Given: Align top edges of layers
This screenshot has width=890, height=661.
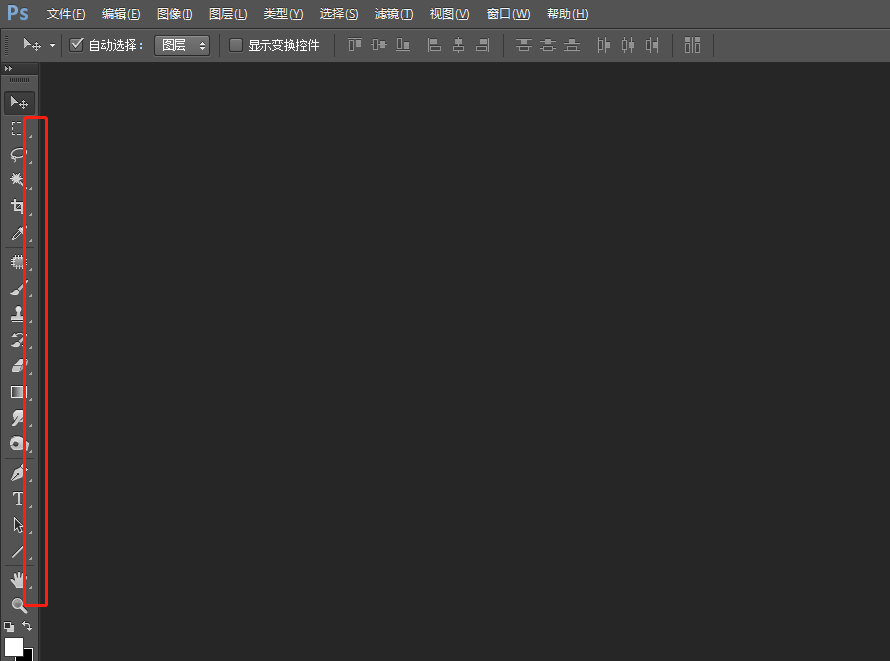Looking at the screenshot, I should click(x=355, y=44).
